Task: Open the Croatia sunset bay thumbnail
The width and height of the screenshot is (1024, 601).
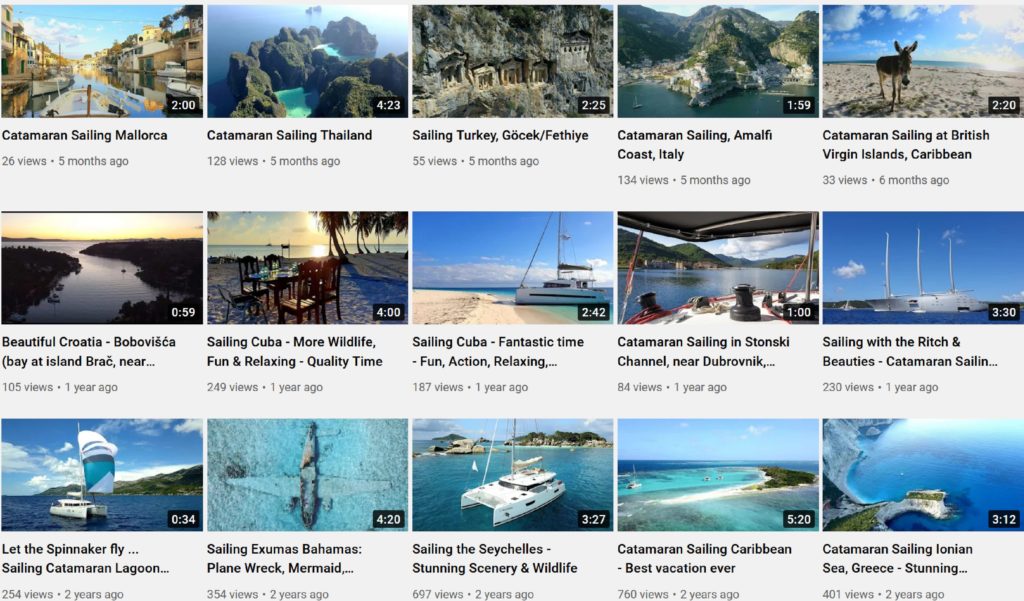Action: 102,268
